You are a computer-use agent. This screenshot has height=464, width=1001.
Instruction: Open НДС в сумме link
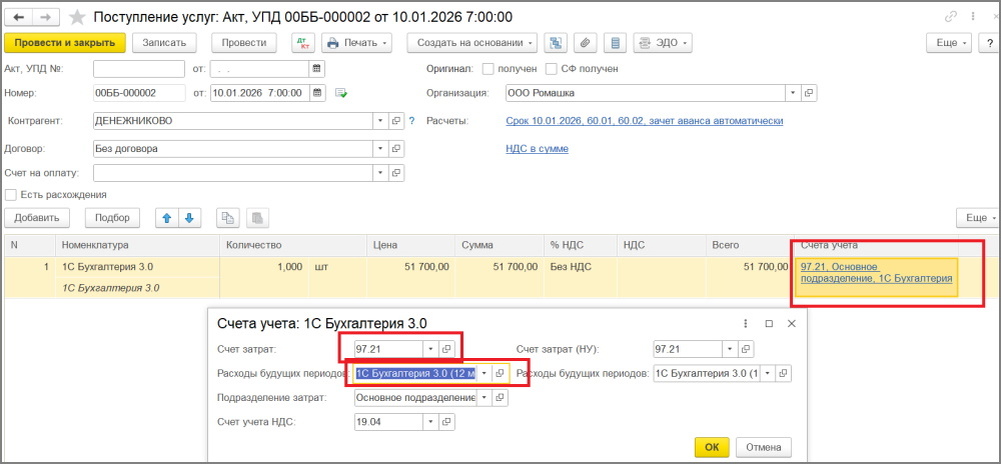[x=537, y=149]
